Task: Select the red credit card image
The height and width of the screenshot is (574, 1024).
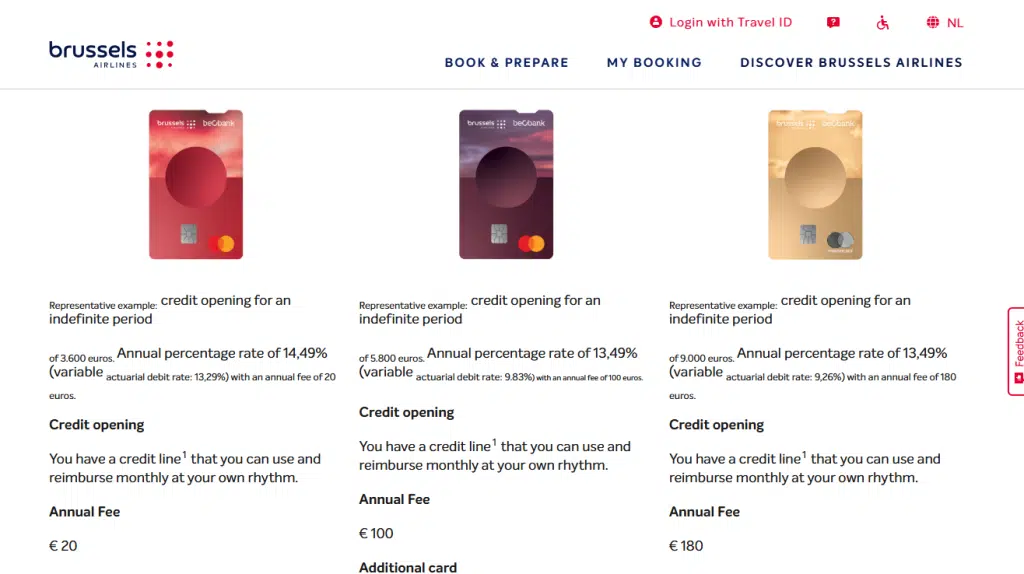Action: pyautogui.click(x=196, y=184)
